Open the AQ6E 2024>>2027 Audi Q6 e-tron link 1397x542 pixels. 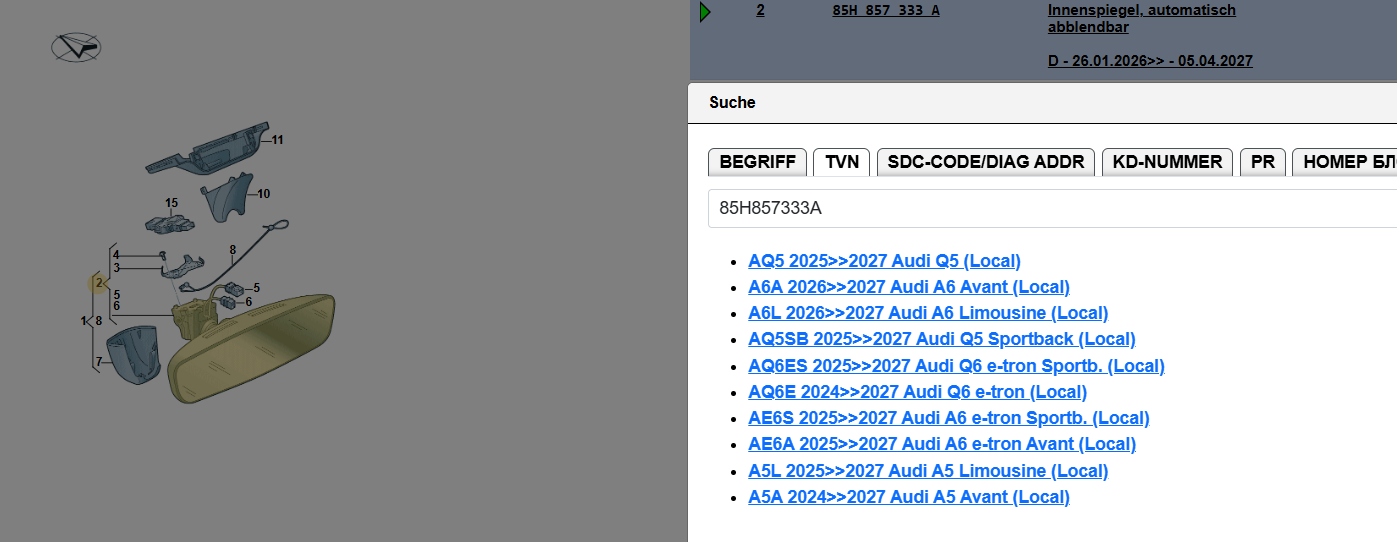click(x=917, y=392)
